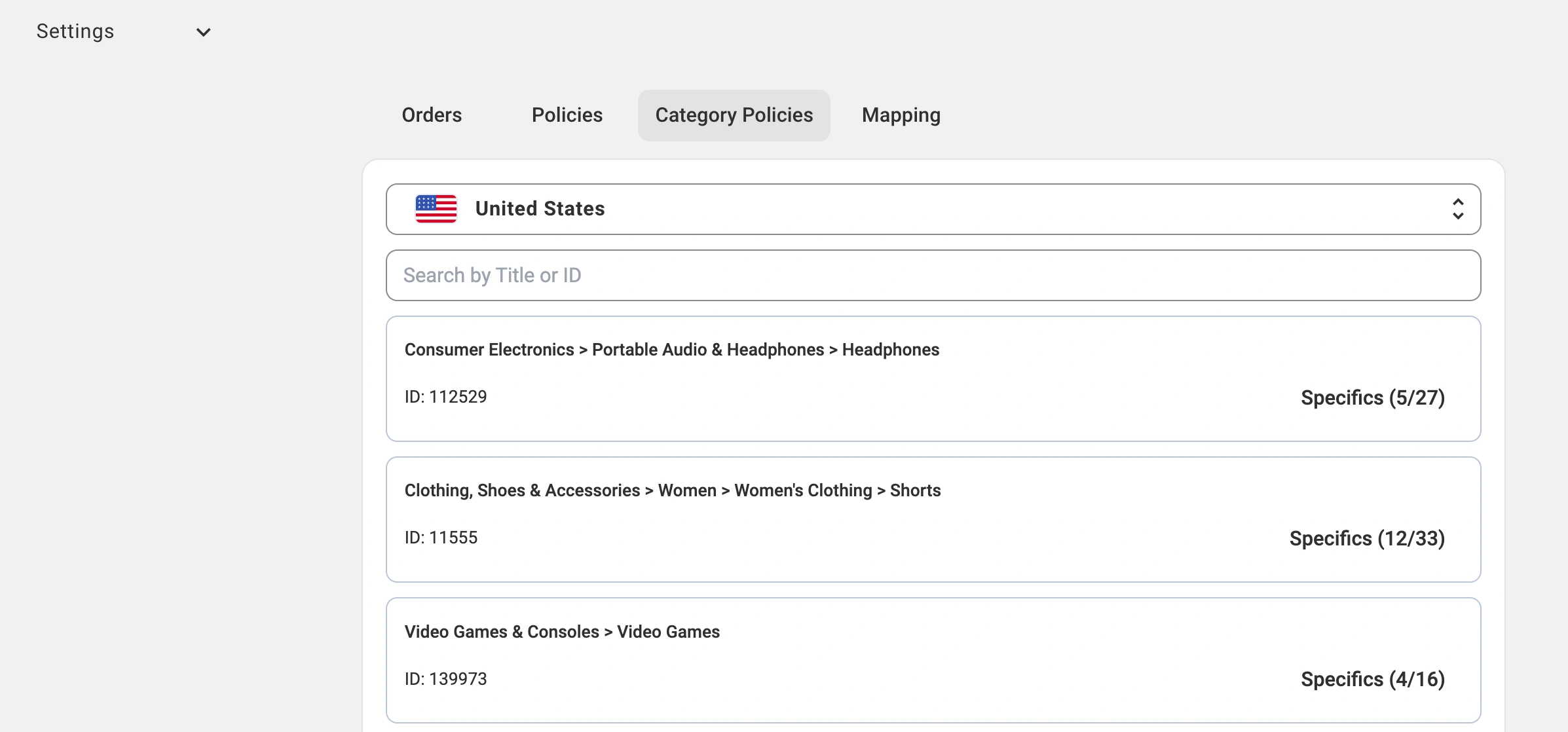Open the country selector up-down arrows
This screenshot has height=732, width=1568.
pos(1457,209)
